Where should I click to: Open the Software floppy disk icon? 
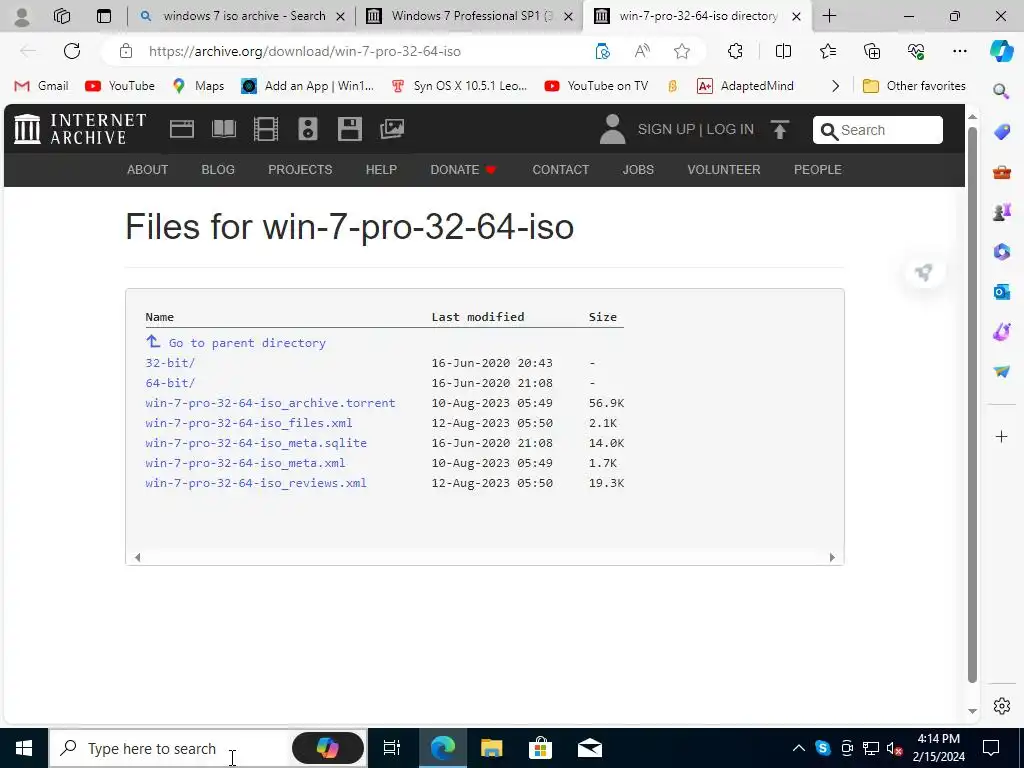tap(349, 129)
